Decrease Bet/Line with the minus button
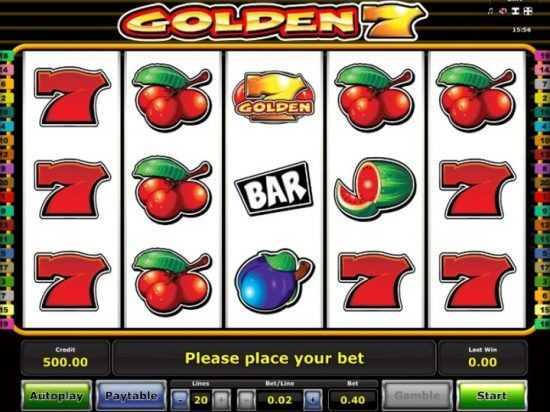The image size is (550, 412). point(247,399)
